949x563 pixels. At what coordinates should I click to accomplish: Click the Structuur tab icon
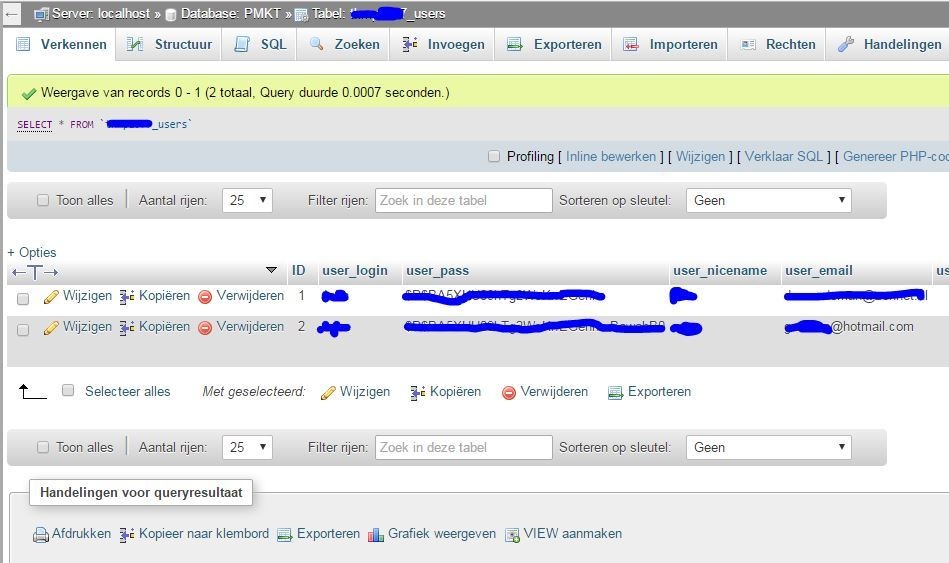click(134, 44)
